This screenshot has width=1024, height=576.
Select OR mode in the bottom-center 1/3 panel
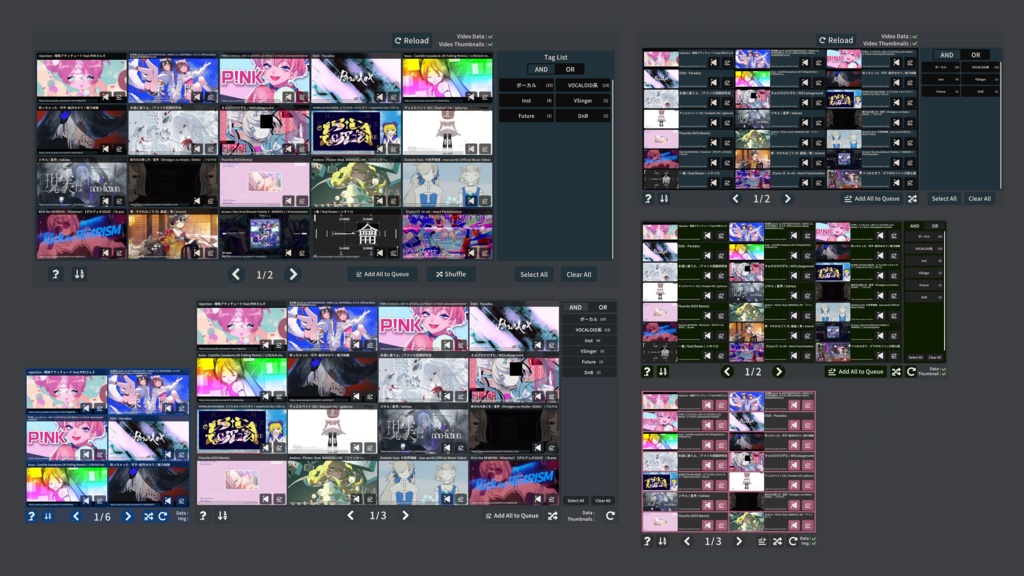click(x=603, y=307)
